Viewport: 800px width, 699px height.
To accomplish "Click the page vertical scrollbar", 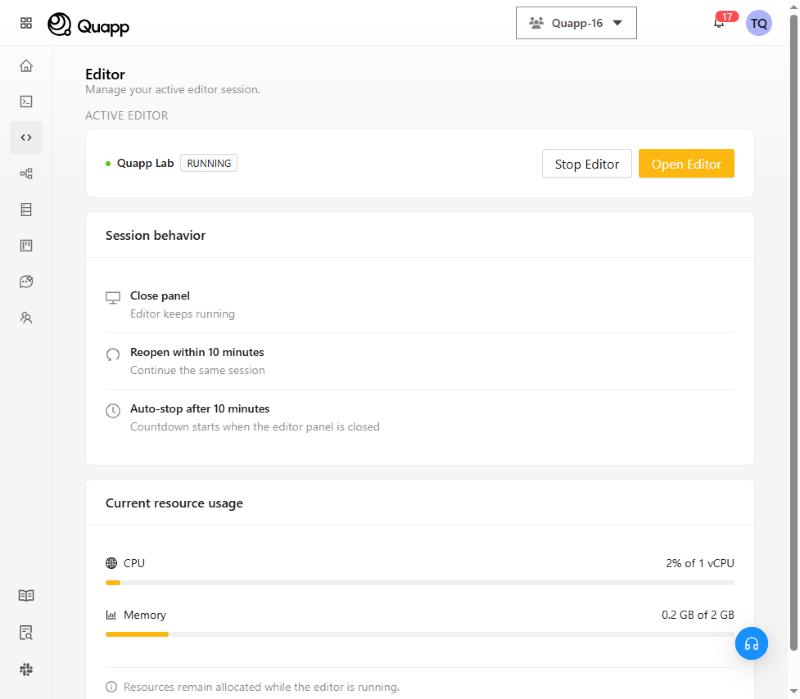I will pyautogui.click(x=793, y=332).
